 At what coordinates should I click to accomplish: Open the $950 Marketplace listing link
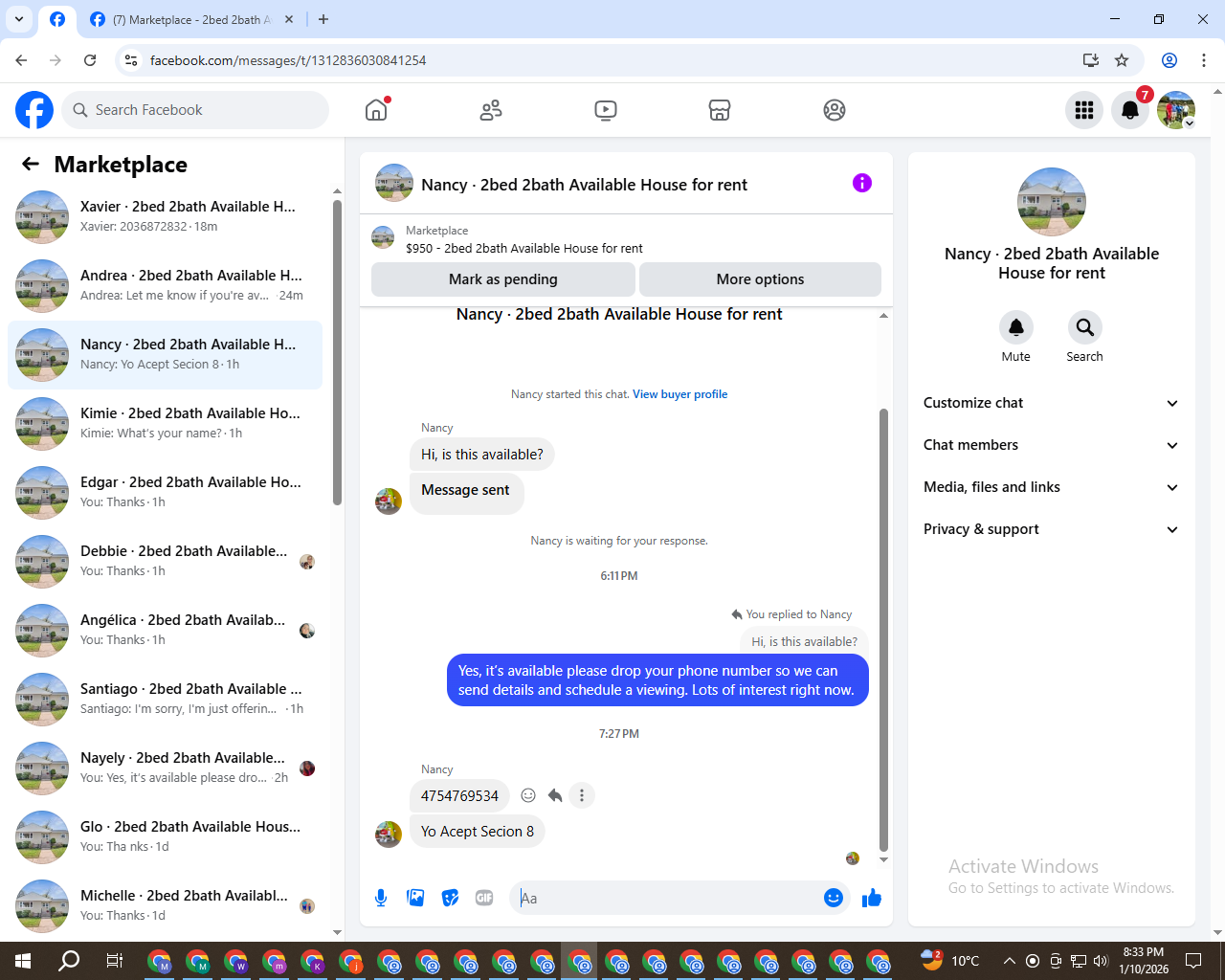[x=524, y=248]
